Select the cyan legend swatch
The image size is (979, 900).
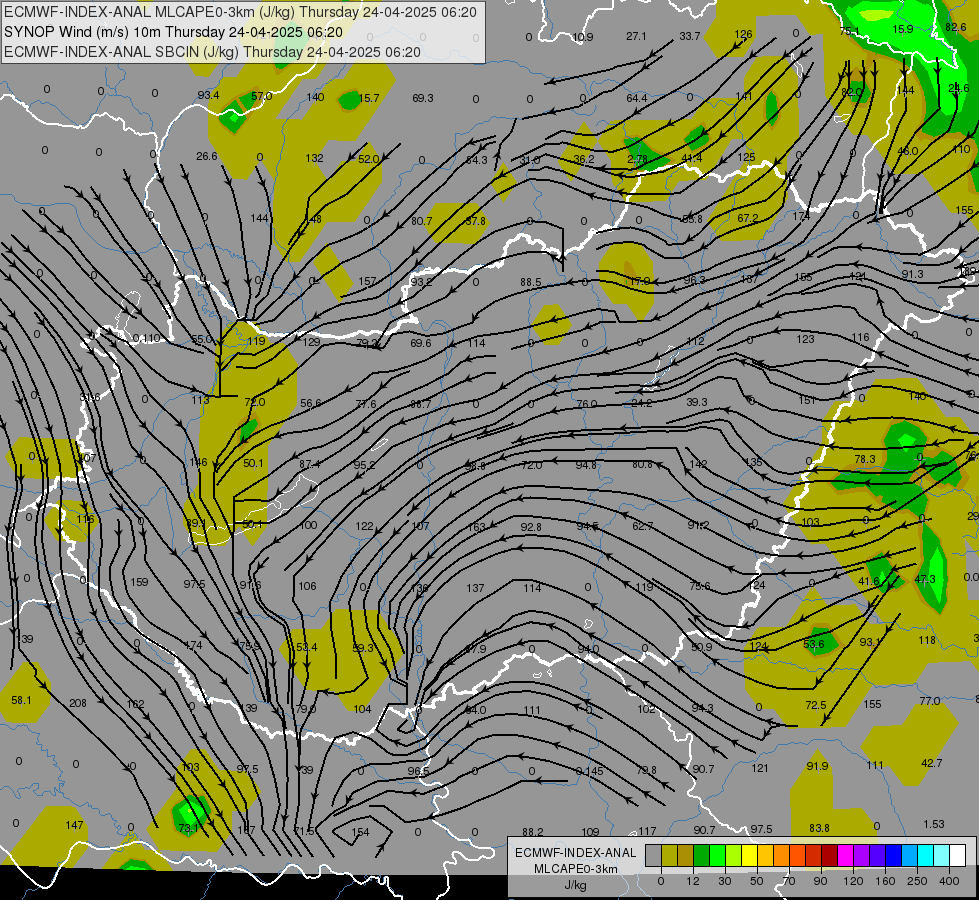click(926, 856)
